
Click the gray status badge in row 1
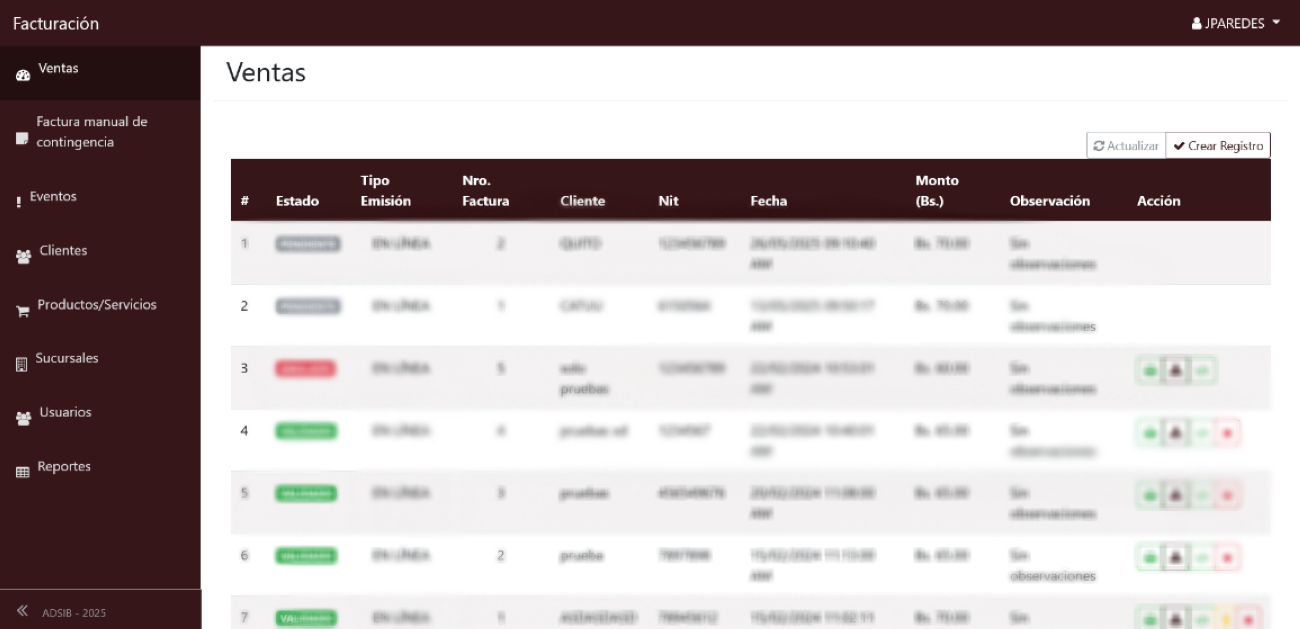pyautogui.click(x=307, y=244)
